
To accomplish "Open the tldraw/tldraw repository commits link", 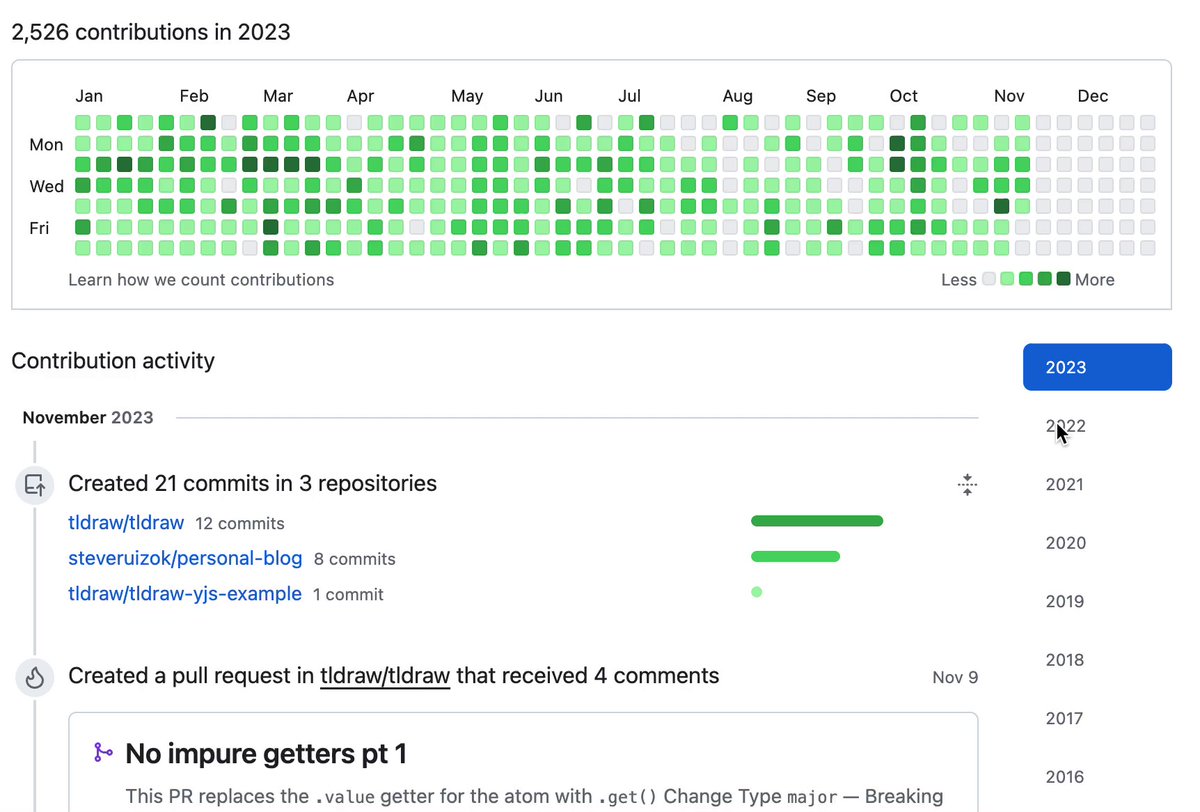I will click(126, 523).
